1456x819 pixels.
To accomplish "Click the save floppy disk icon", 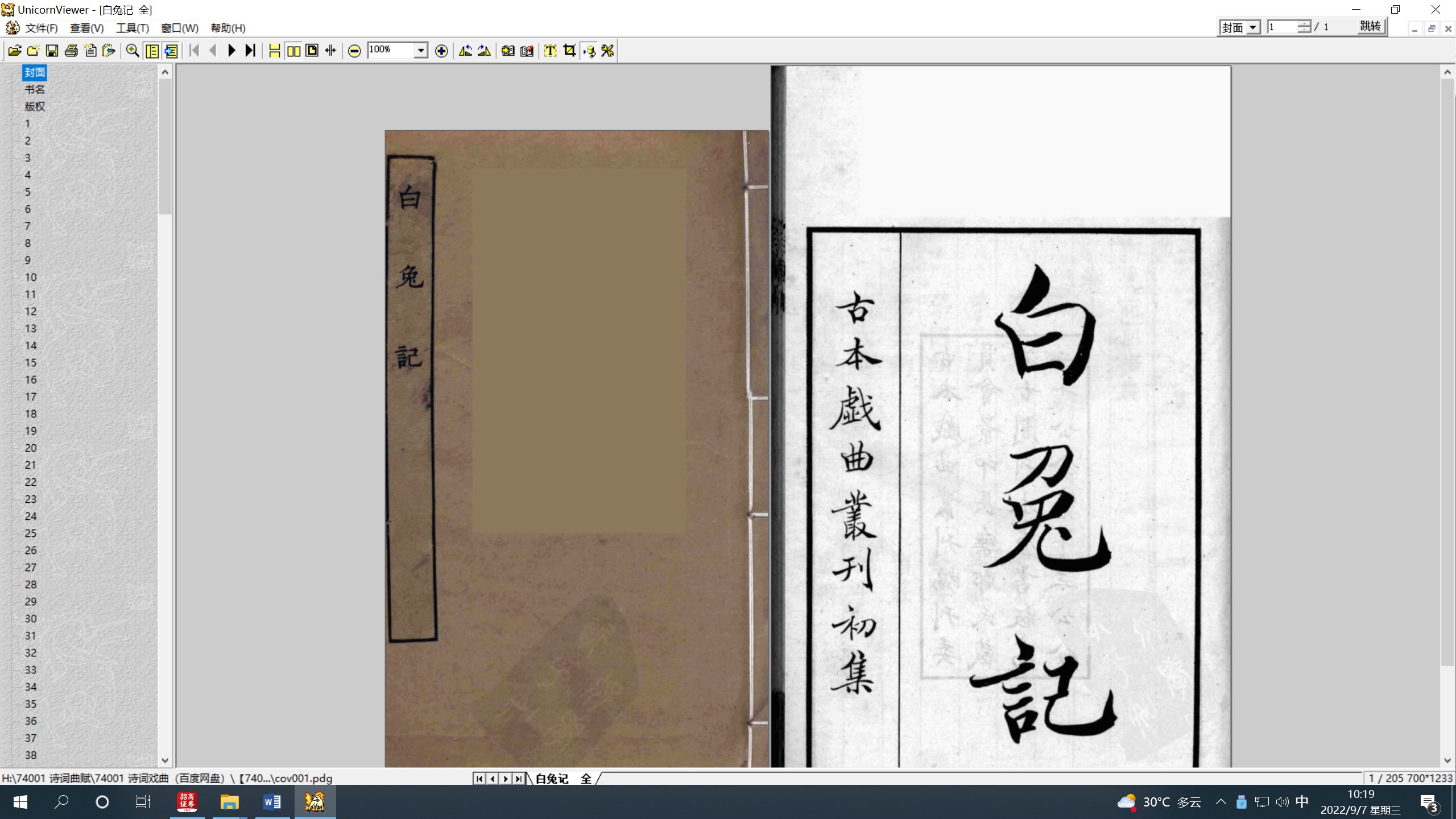I will 52,51.
